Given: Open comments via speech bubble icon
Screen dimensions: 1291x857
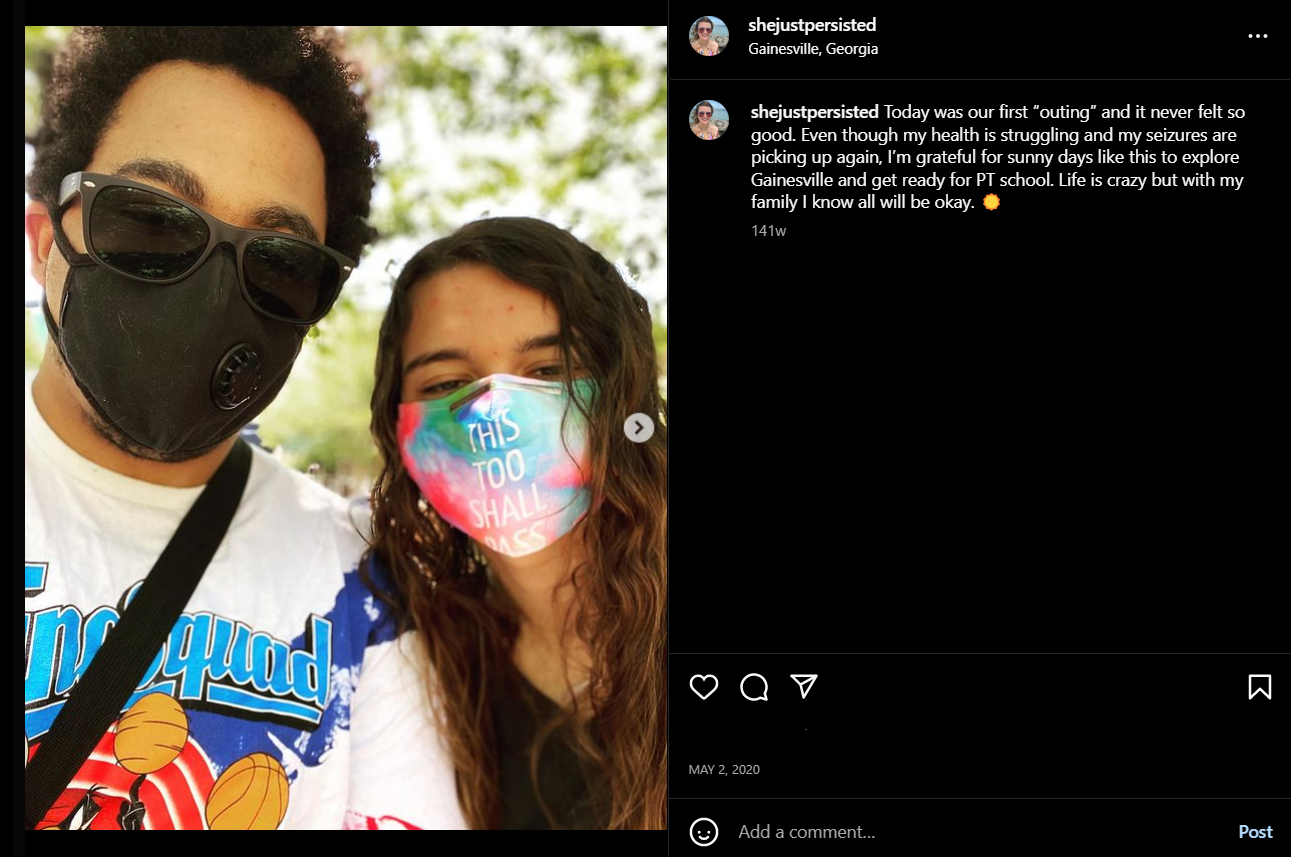Looking at the screenshot, I should [x=754, y=687].
